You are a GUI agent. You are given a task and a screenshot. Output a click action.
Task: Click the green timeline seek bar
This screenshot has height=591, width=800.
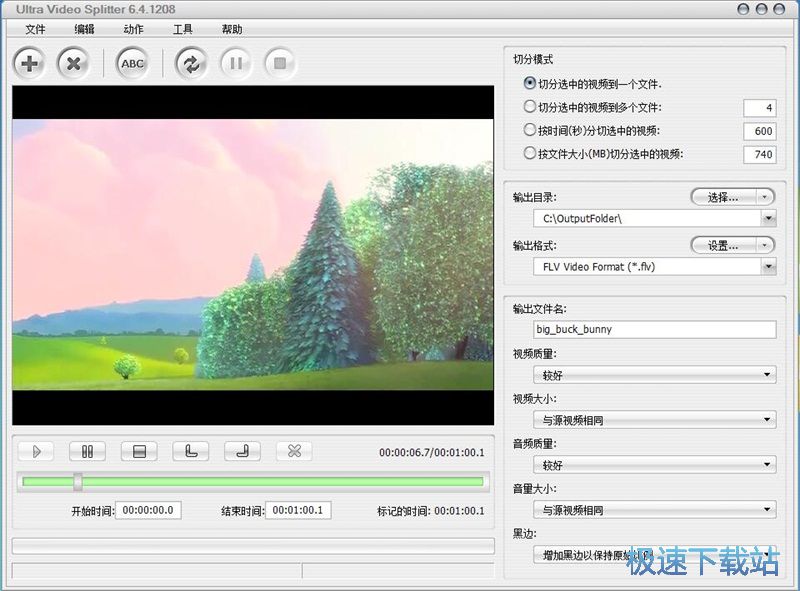coord(253,482)
